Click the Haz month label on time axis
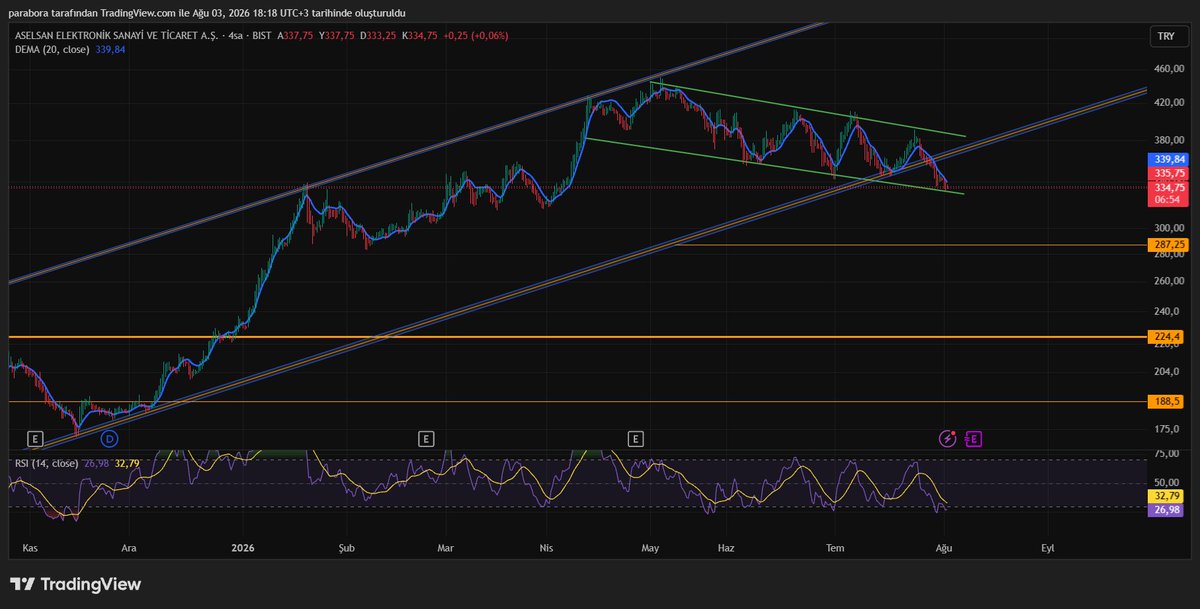This screenshot has height=609, width=1200. pos(727,548)
